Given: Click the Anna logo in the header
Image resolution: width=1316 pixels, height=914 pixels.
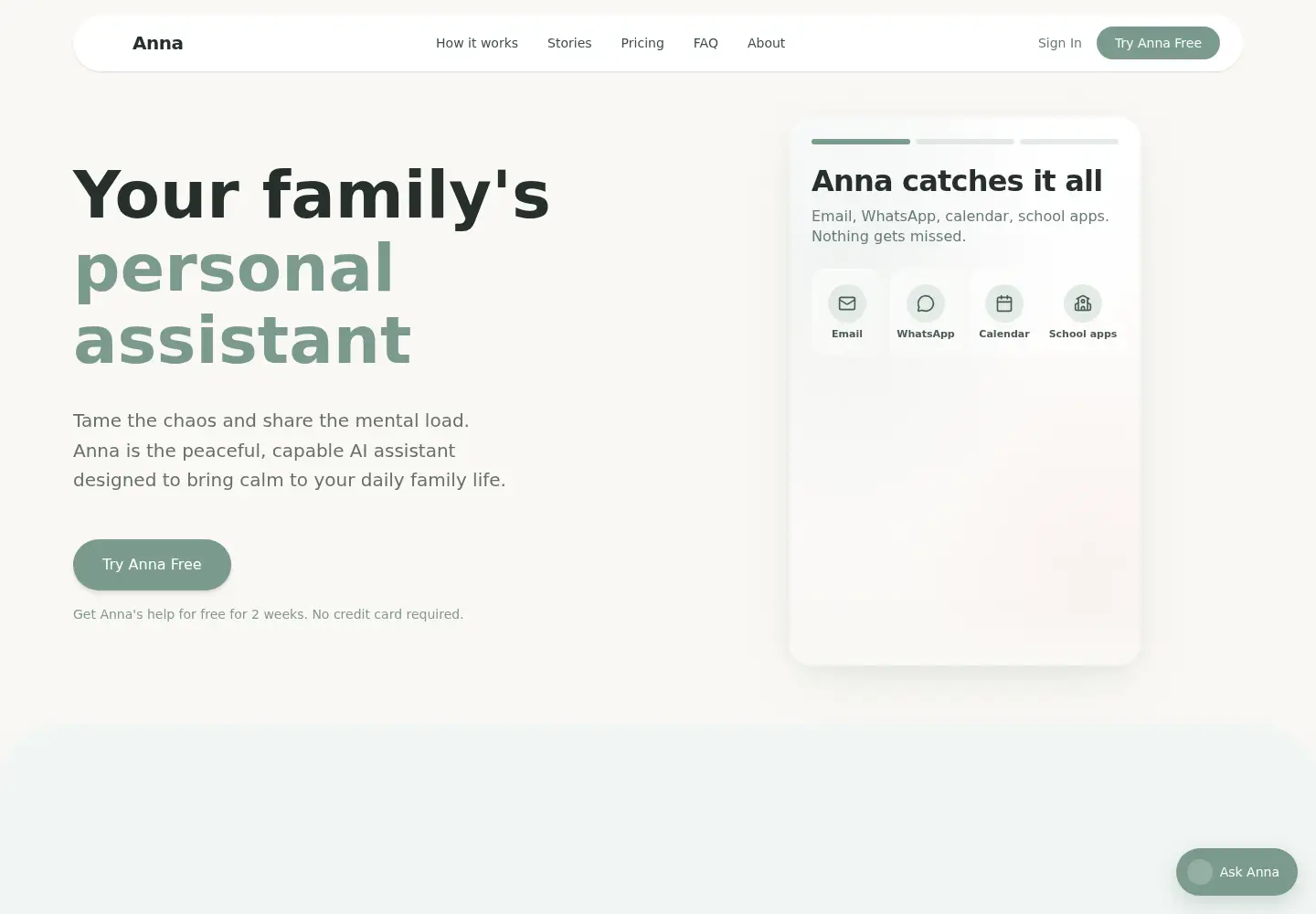Looking at the screenshot, I should [x=157, y=43].
